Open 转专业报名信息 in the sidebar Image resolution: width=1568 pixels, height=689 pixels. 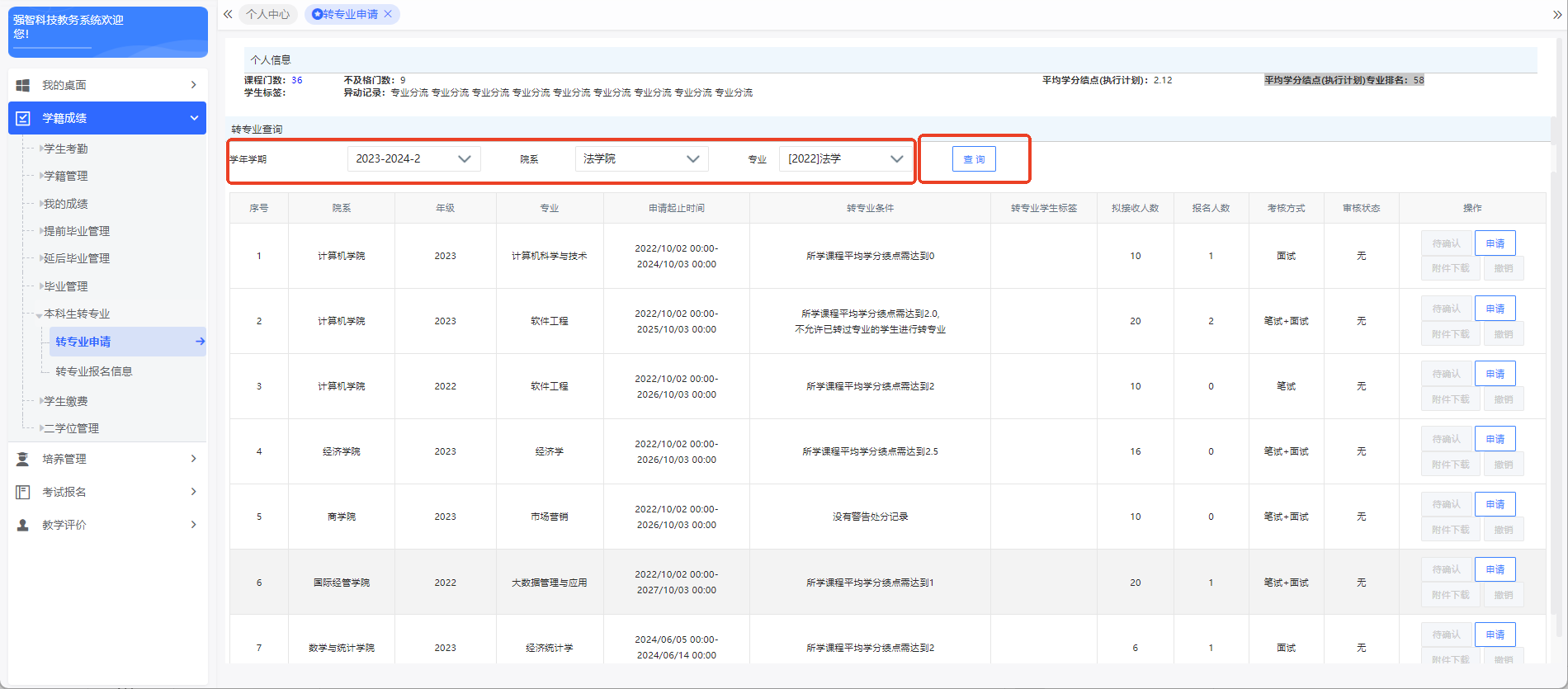click(93, 371)
